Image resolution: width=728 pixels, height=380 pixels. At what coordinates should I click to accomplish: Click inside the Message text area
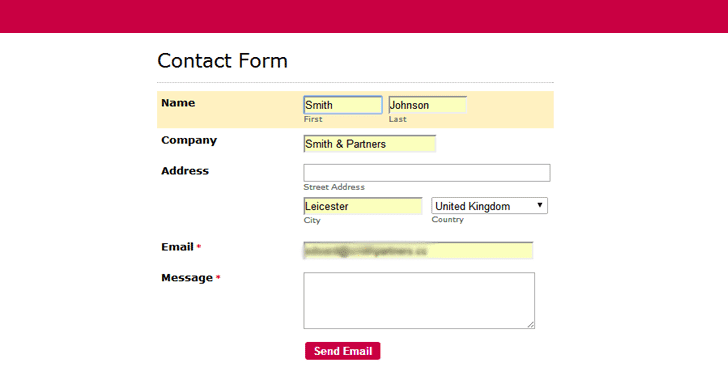tap(419, 301)
